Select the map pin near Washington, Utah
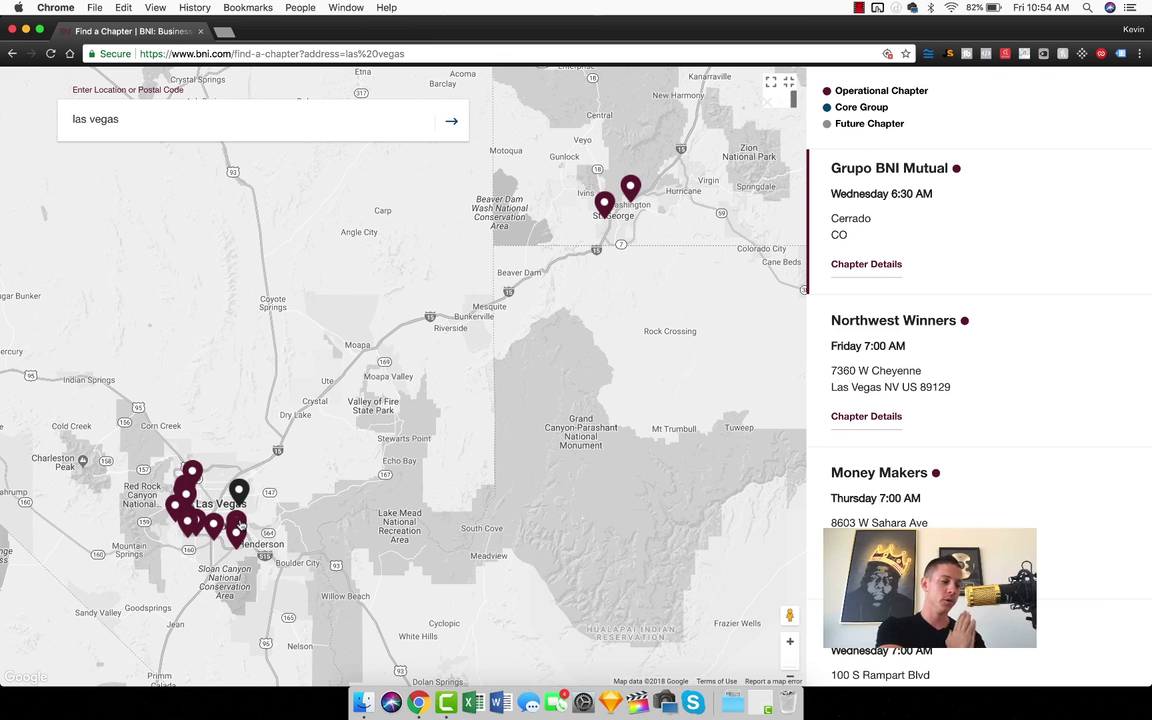1152x720 pixels. [x=630, y=189]
